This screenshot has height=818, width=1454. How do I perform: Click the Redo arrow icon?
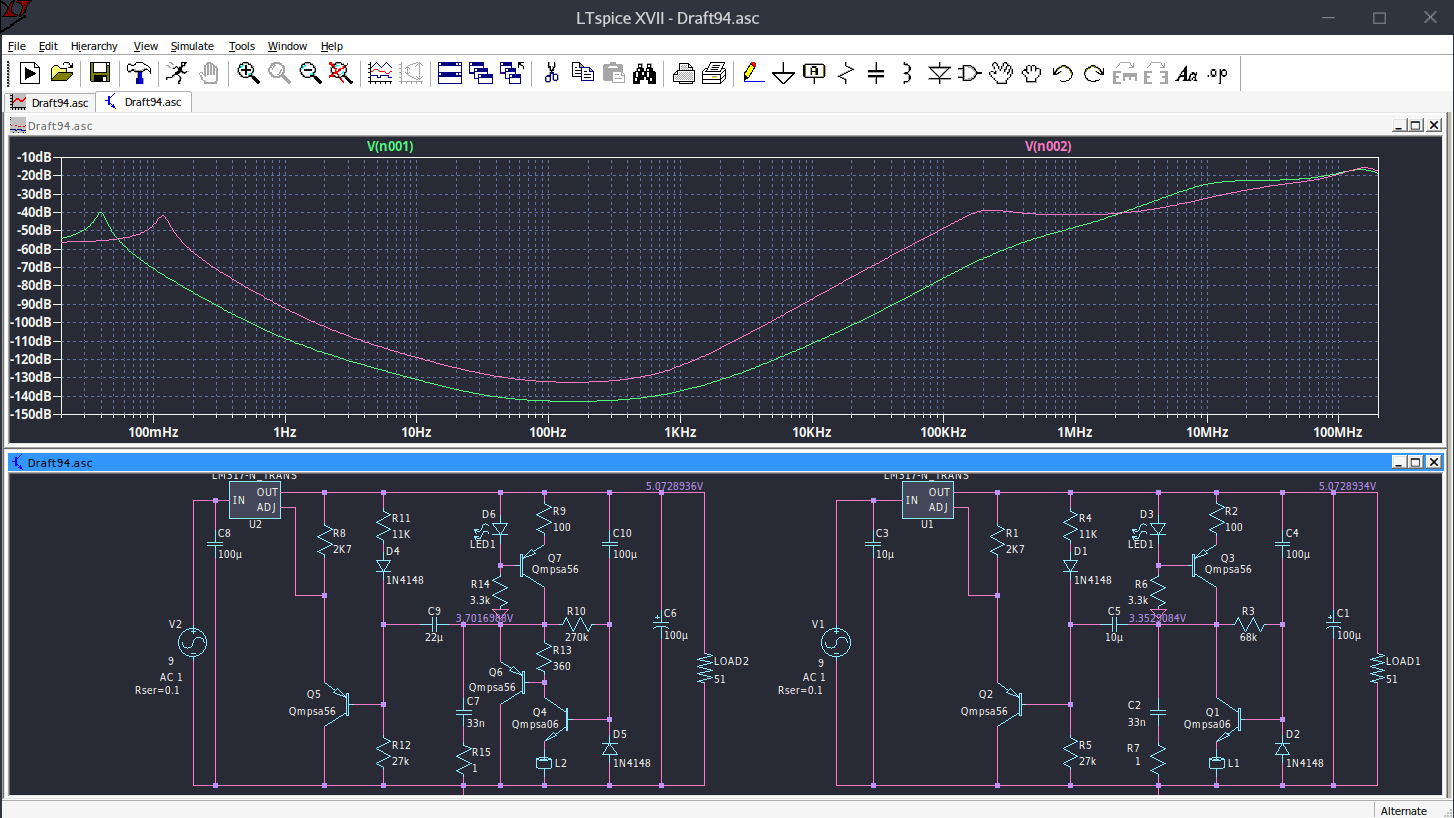tap(1094, 73)
